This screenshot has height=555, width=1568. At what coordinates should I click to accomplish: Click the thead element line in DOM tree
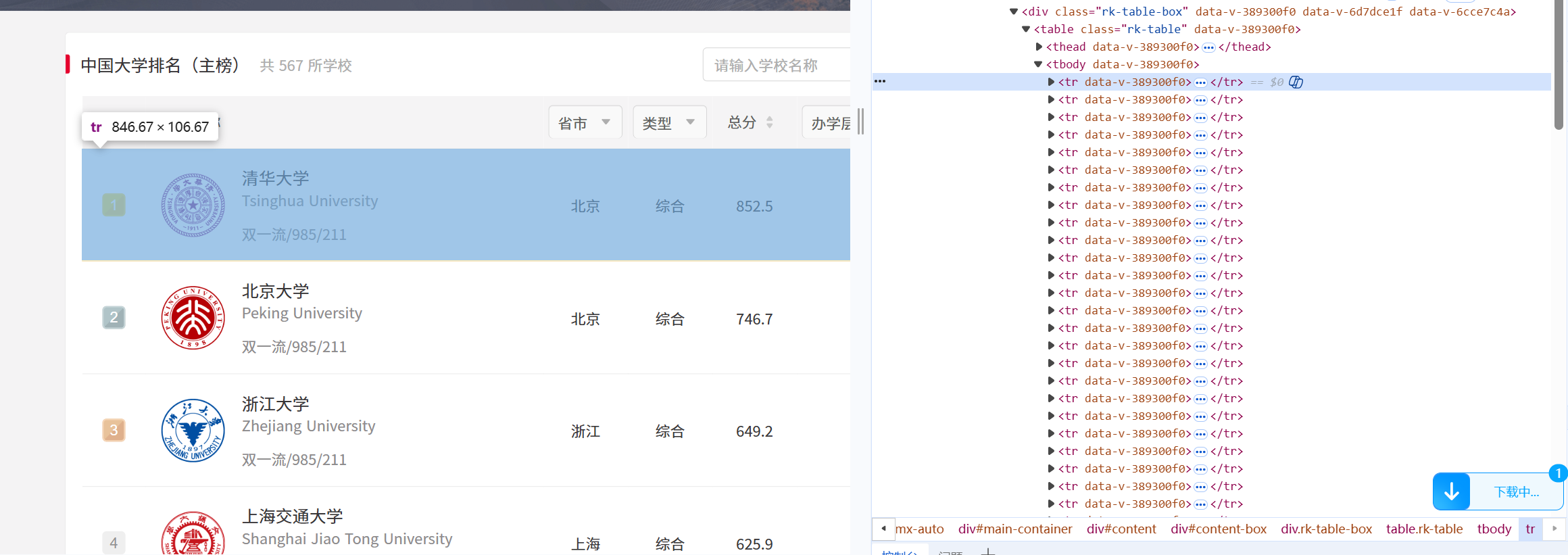1158,47
